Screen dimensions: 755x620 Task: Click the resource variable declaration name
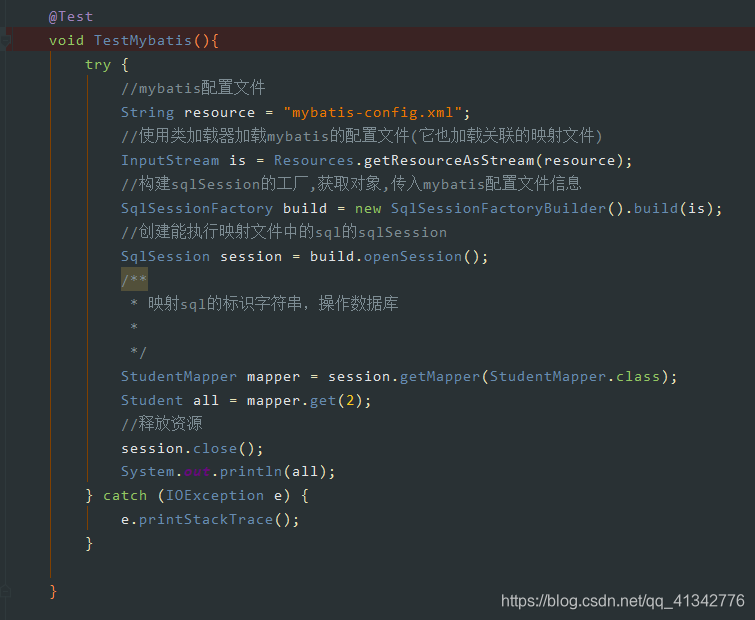click(x=219, y=113)
